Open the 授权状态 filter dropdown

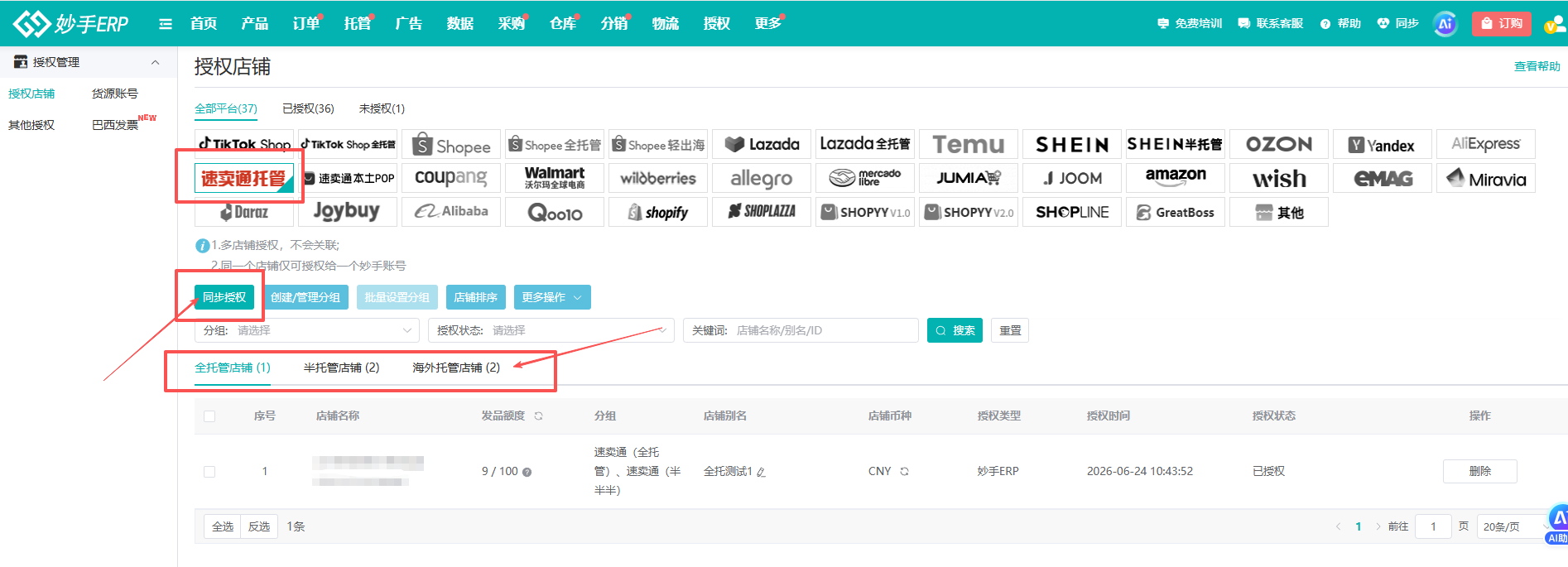[x=551, y=330]
